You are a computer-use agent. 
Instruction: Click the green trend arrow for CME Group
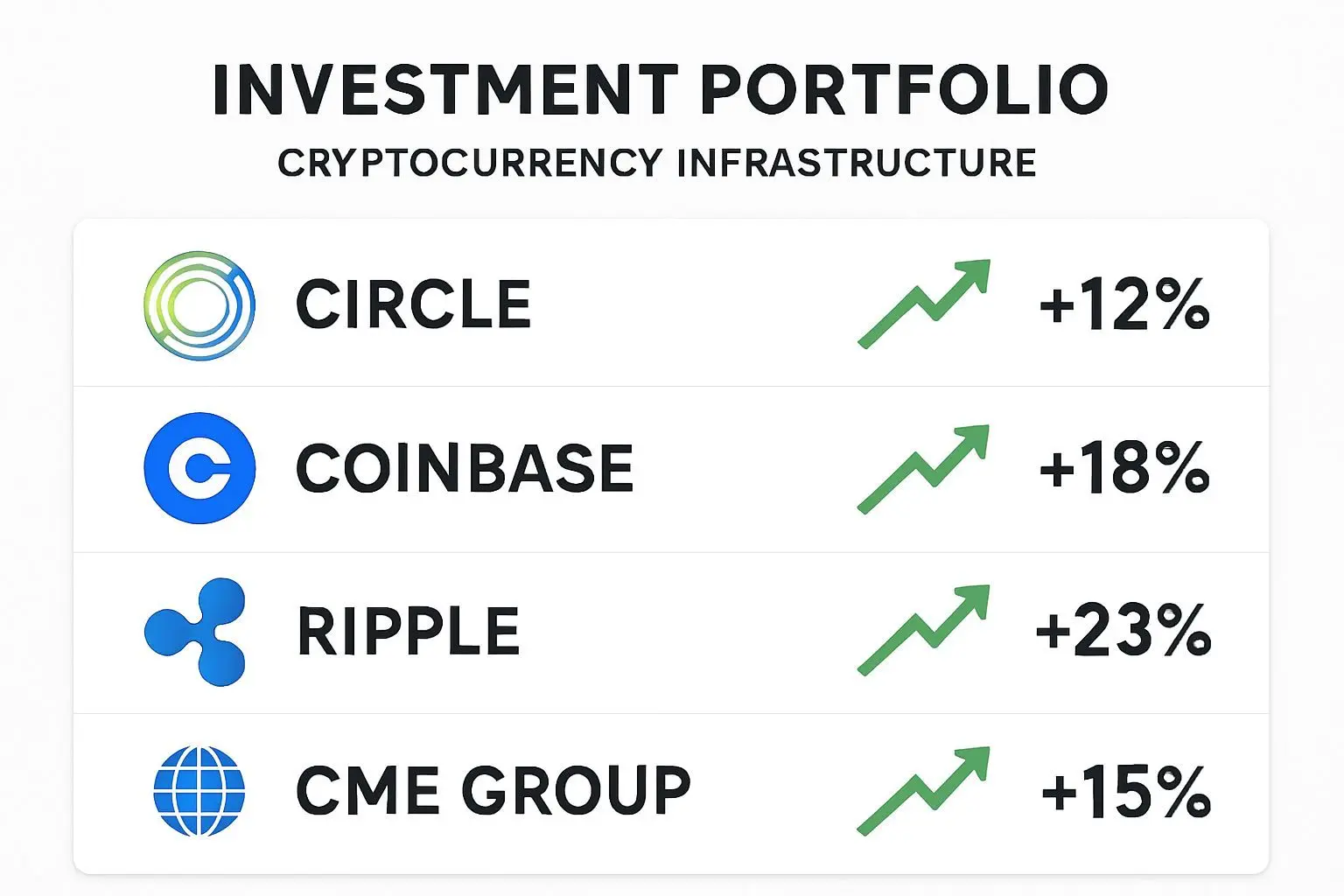click(924, 791)
